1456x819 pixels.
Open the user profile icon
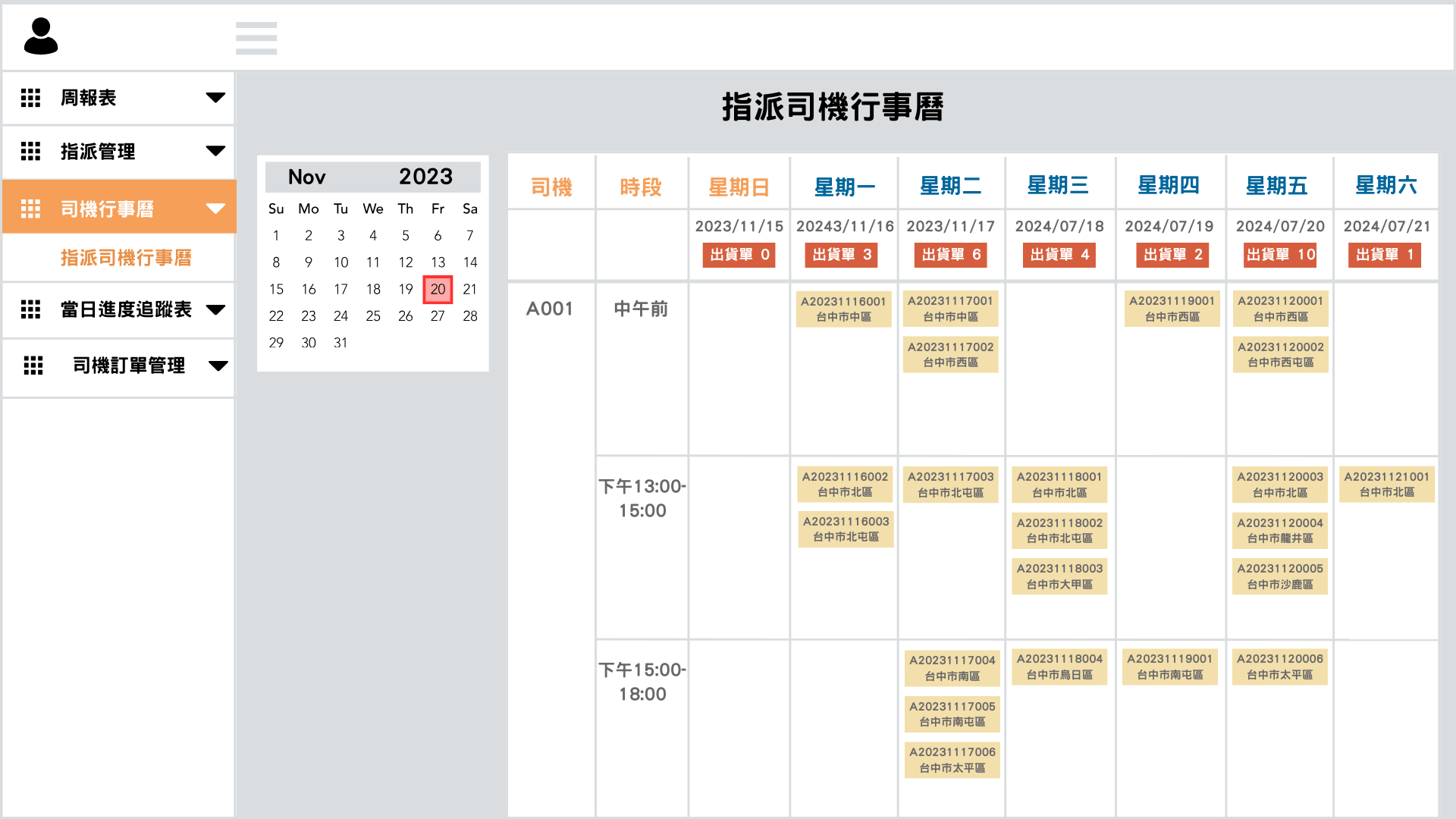(41, 36)
